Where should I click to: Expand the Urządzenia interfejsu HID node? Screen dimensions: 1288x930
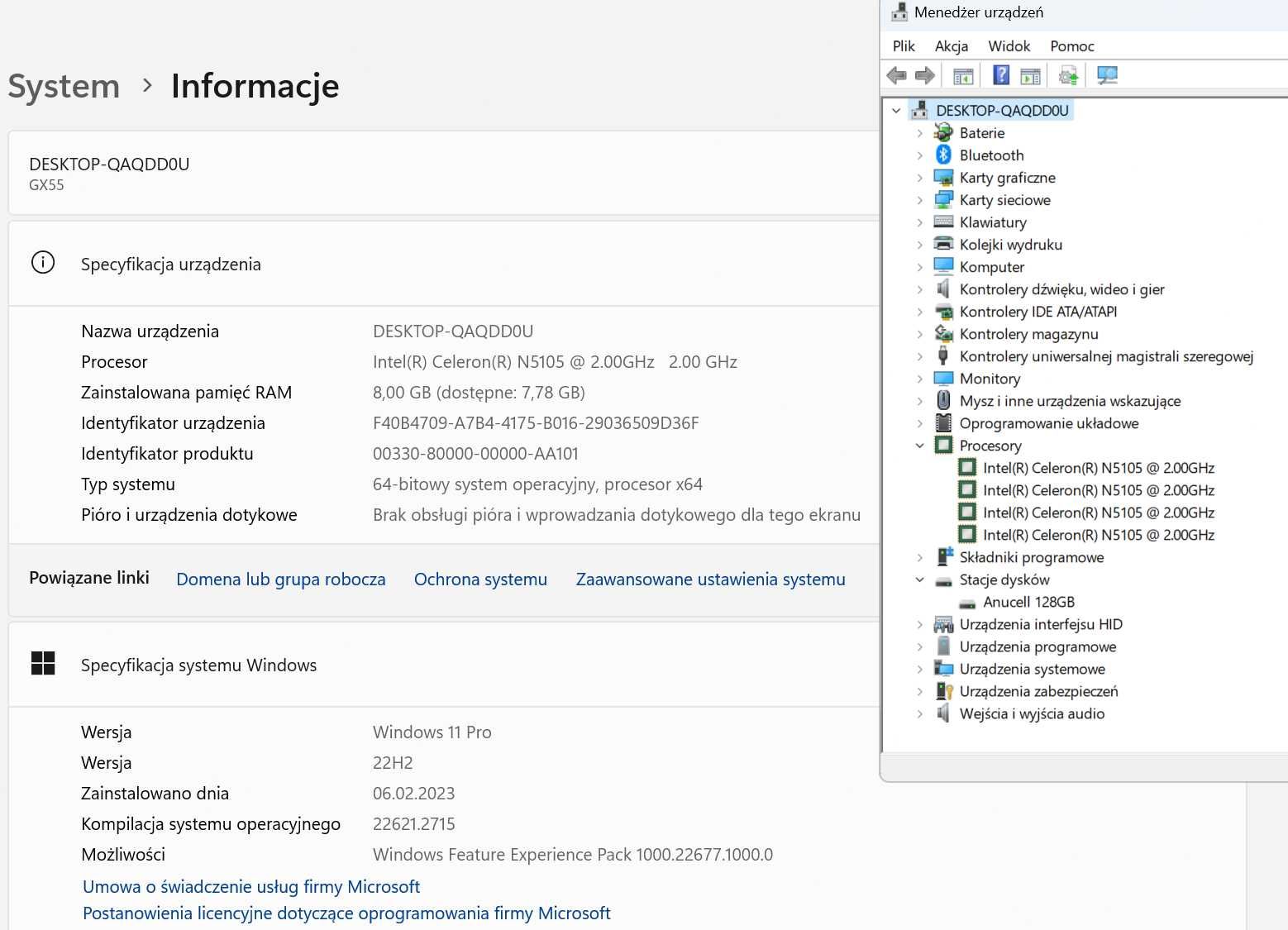tap(919, 624)
